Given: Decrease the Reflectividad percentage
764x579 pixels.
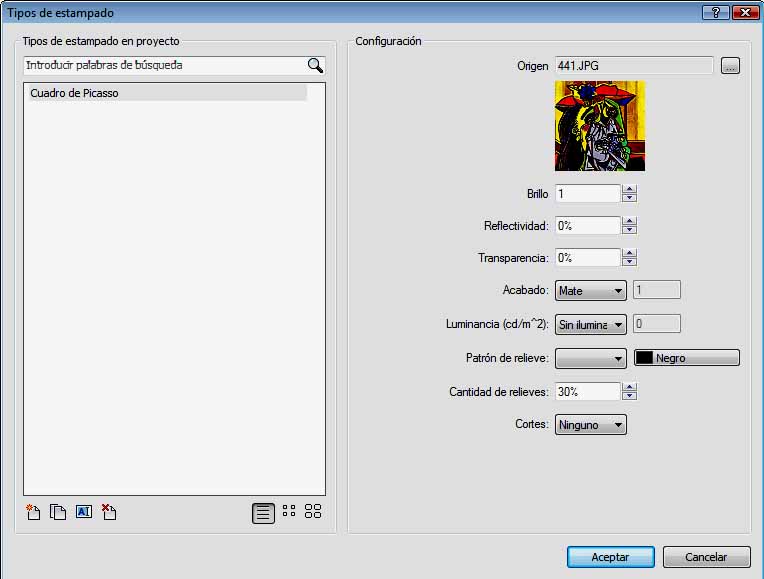Looking at the screenshot, I should pyautogui.click(x=629, y=230).
